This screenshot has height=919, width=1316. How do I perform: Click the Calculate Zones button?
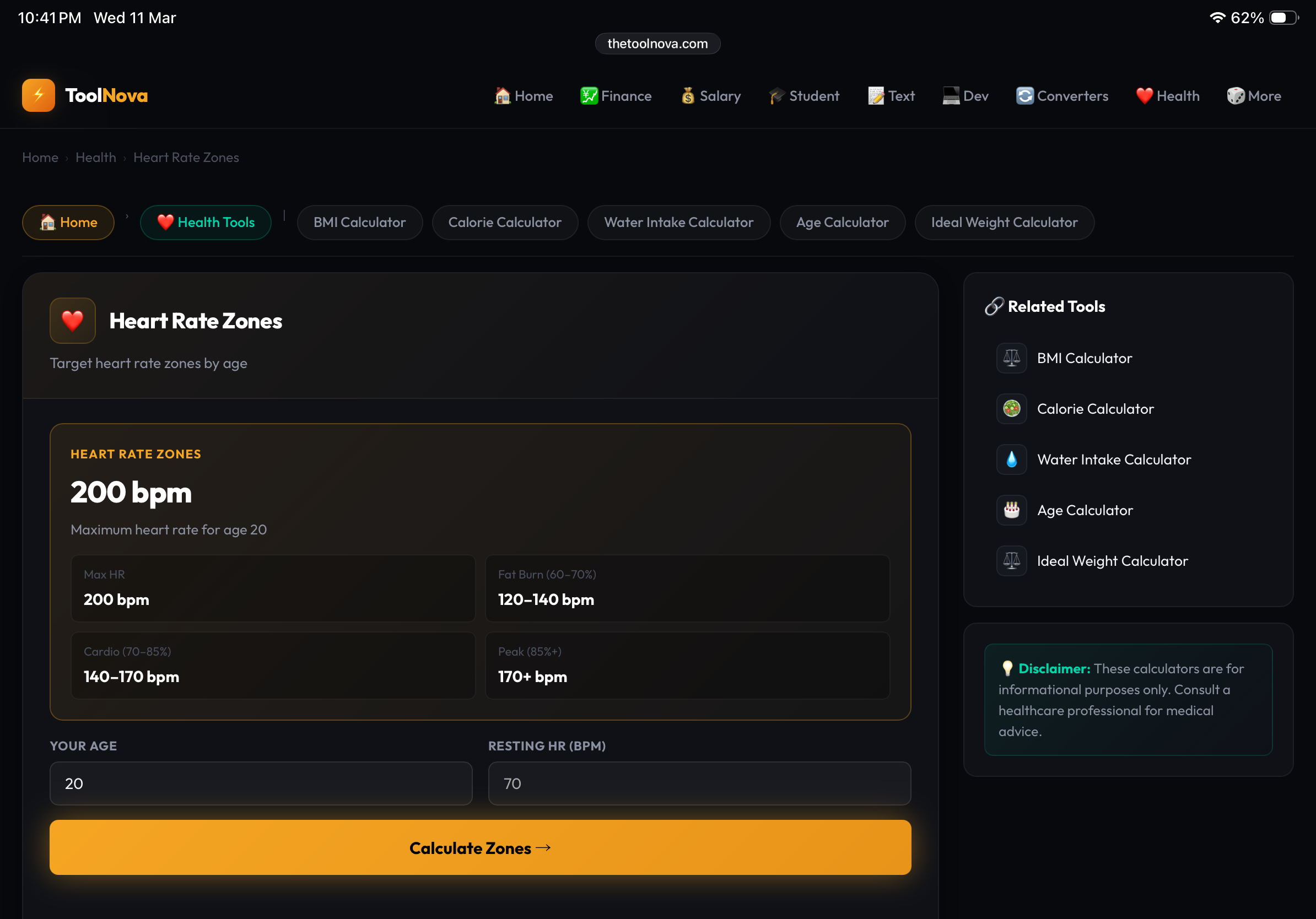pos(480,848)
